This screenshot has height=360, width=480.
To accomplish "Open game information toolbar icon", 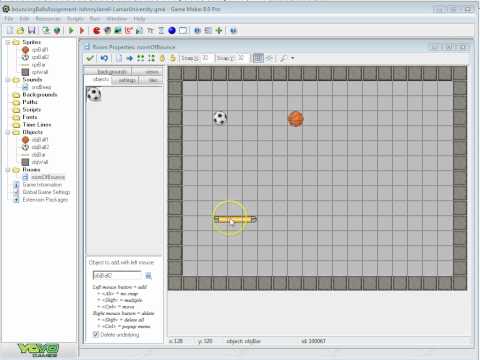I will 197,30.
